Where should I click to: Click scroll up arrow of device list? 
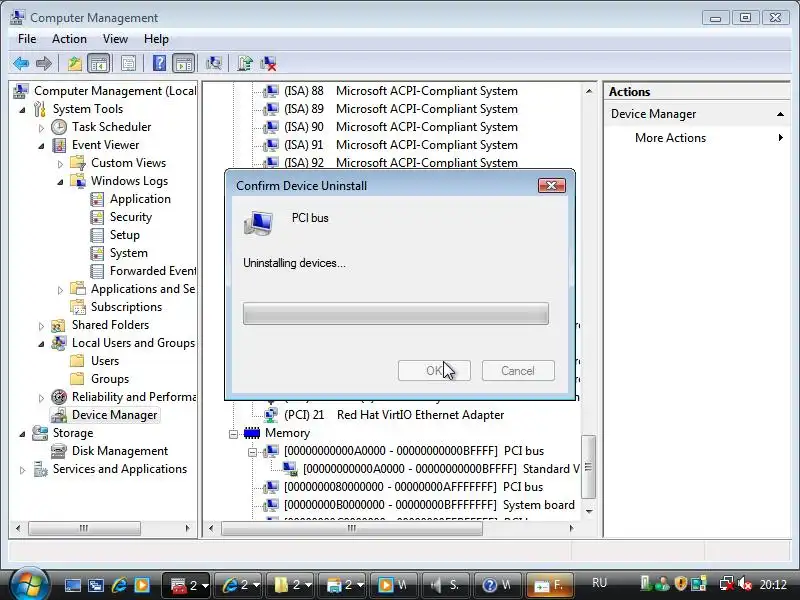tap(589, 91)
